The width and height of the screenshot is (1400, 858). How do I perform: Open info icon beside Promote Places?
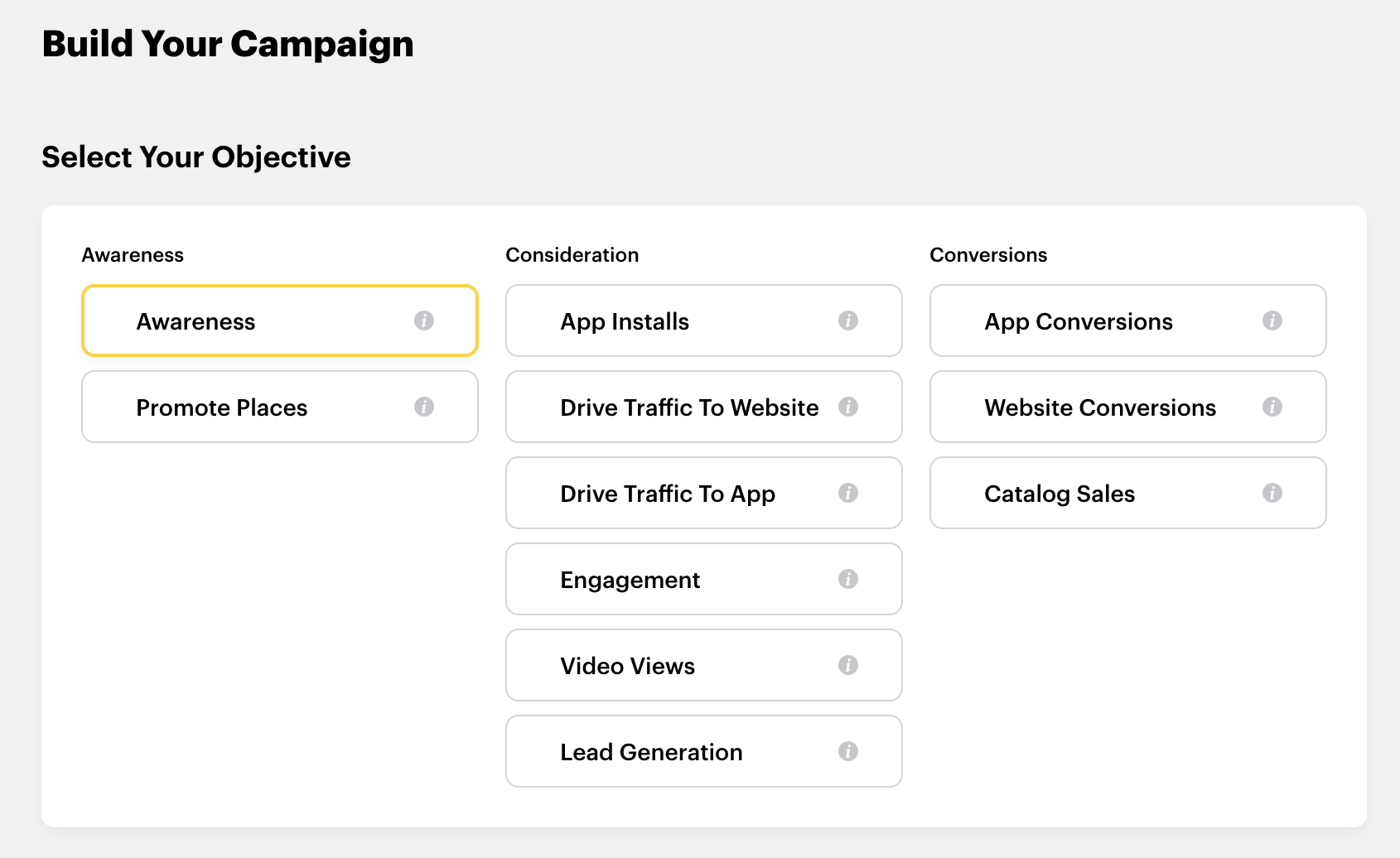pos(424,407)
